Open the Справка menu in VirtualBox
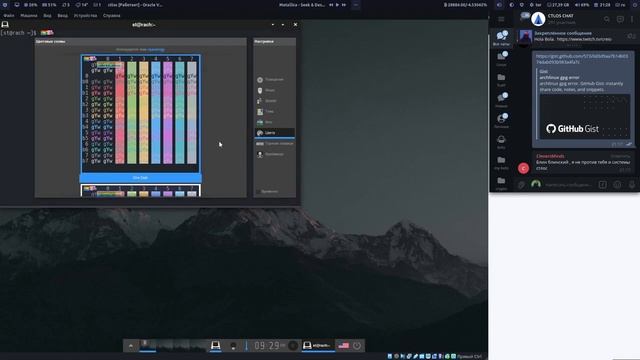640x360 pixels. pos(111,16)
